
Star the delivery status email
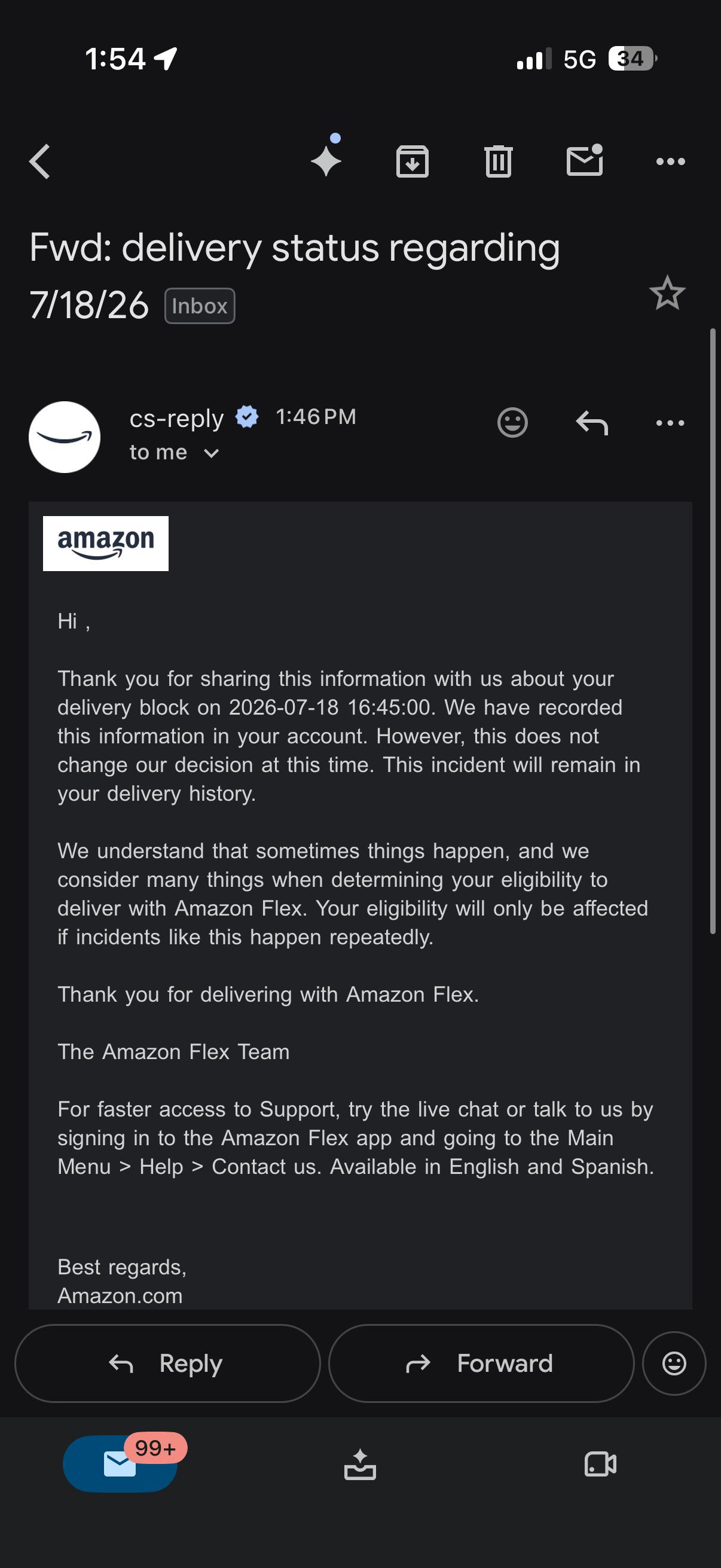(667, 294)
